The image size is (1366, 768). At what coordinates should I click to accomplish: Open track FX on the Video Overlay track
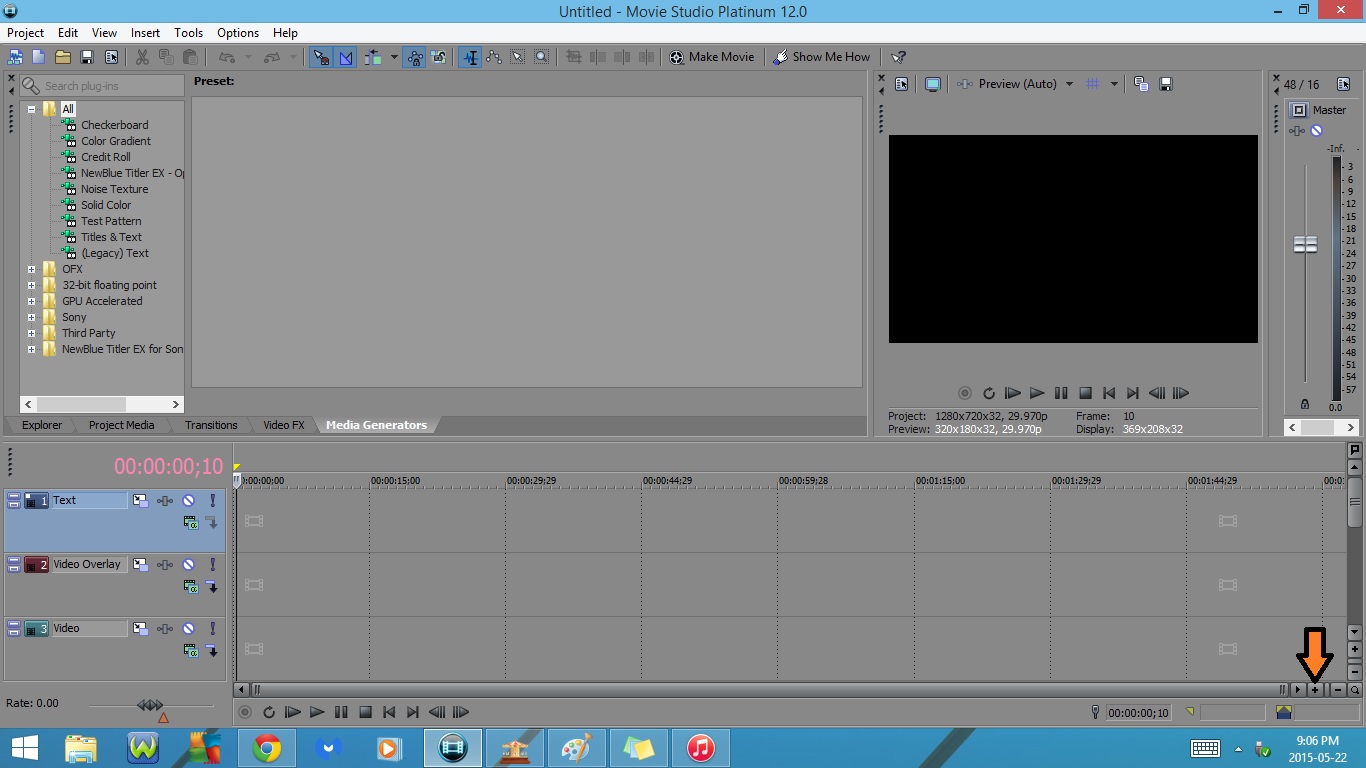[165, 564]
